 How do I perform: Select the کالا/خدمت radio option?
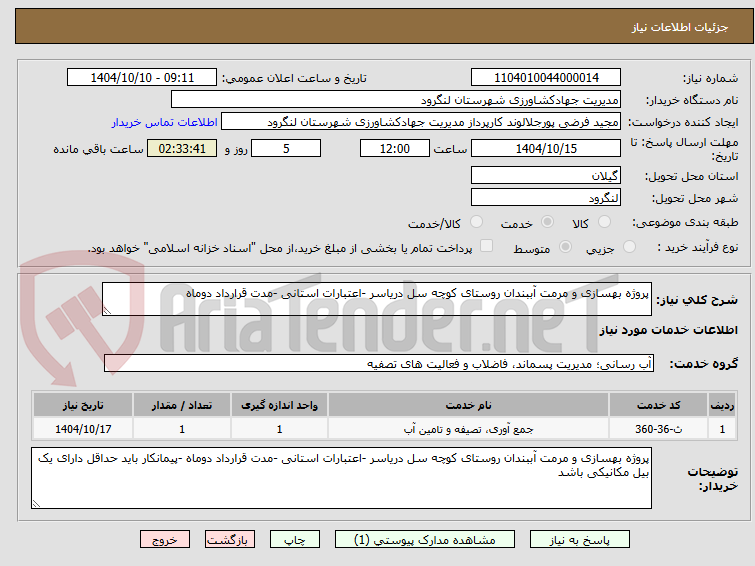coord(476,222)
